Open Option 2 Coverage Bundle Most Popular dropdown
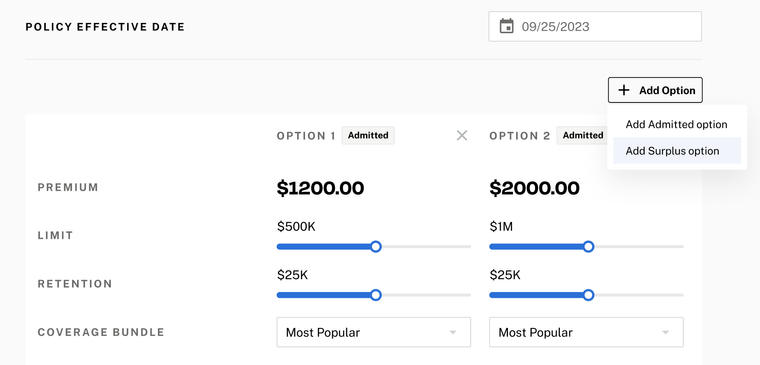Viewport: 760px width, 365px height. (586, 333)
